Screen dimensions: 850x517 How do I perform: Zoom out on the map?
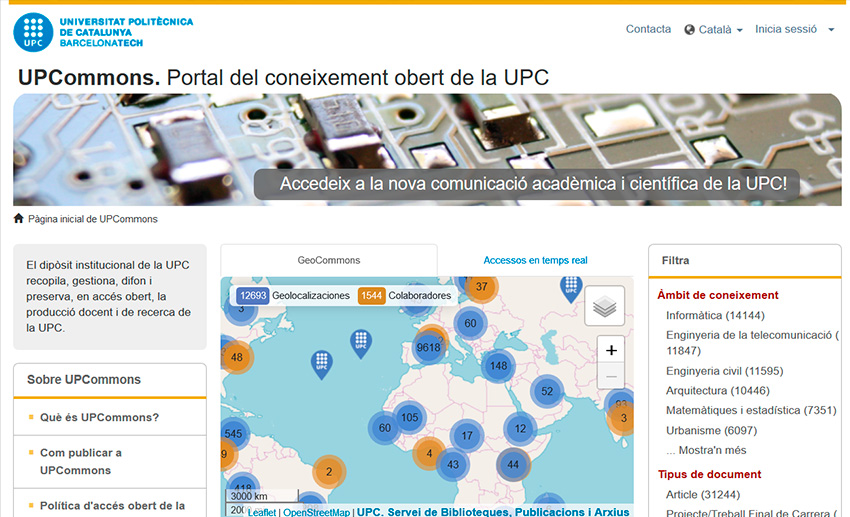coord(611,377)
